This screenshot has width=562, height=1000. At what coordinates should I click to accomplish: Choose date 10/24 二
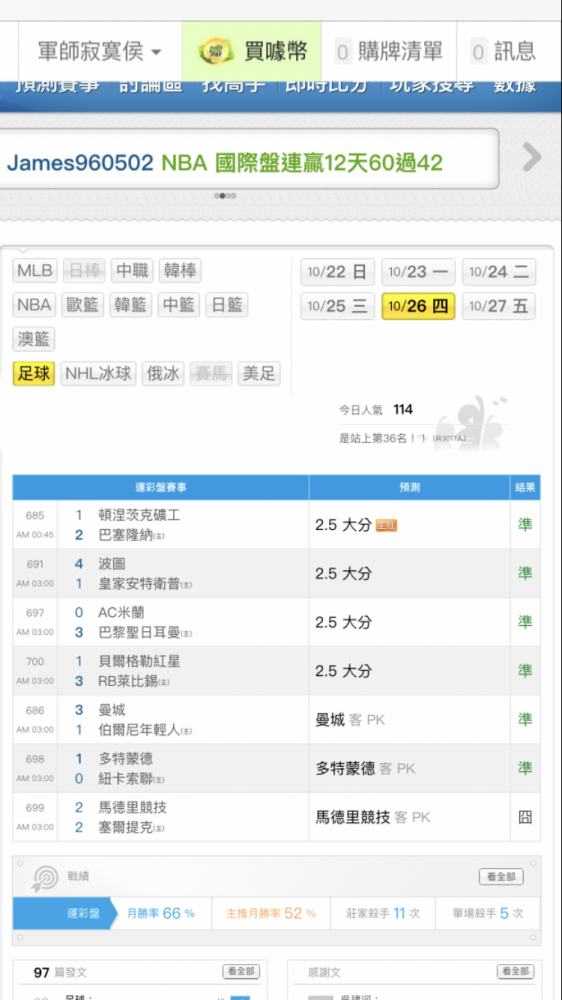coord(499,272)
